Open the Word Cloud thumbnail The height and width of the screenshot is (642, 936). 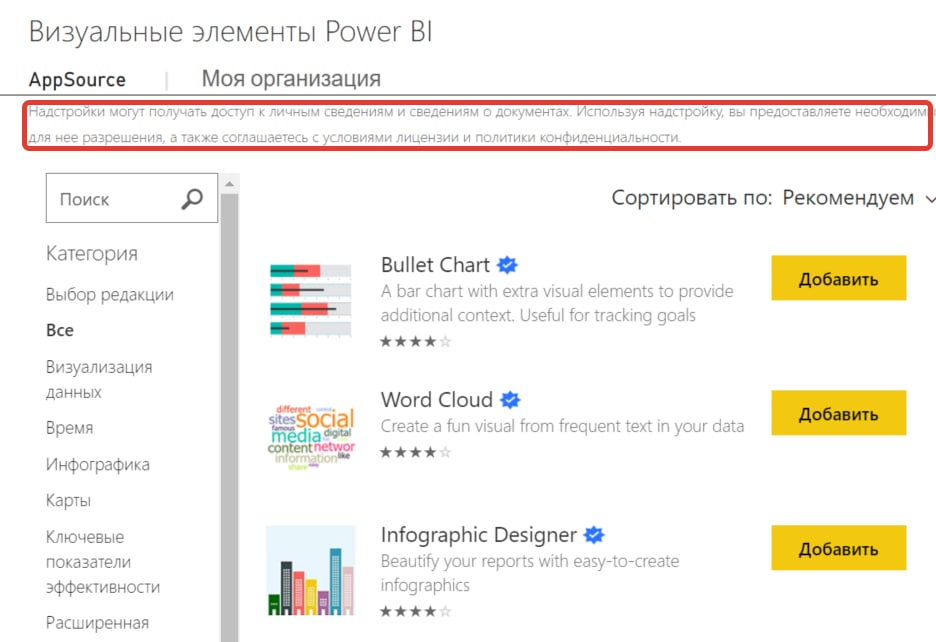[x=311, y=437]
